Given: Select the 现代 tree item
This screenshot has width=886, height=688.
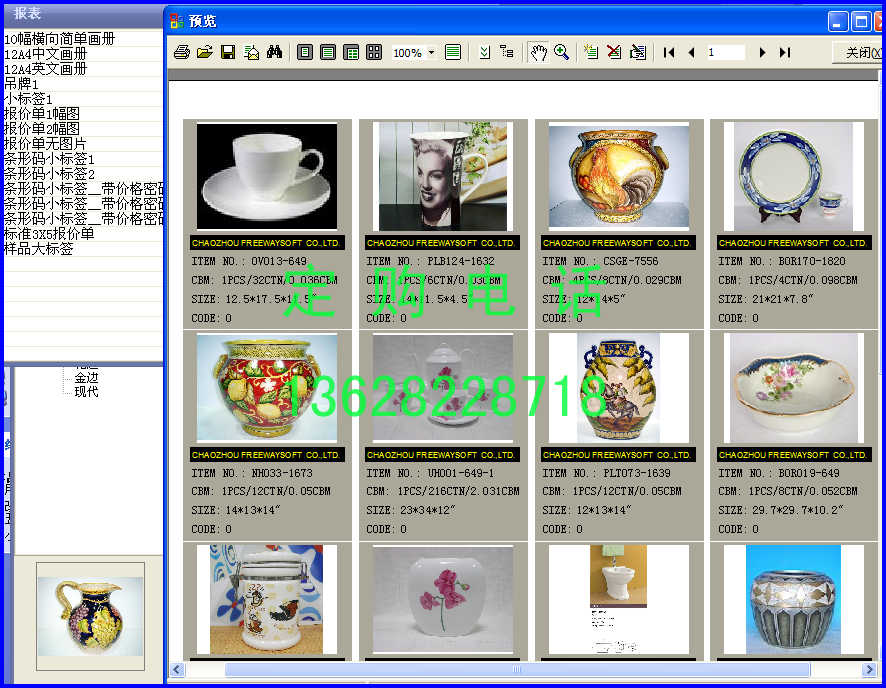Looking at the screenshot, I should pos(86,391).
